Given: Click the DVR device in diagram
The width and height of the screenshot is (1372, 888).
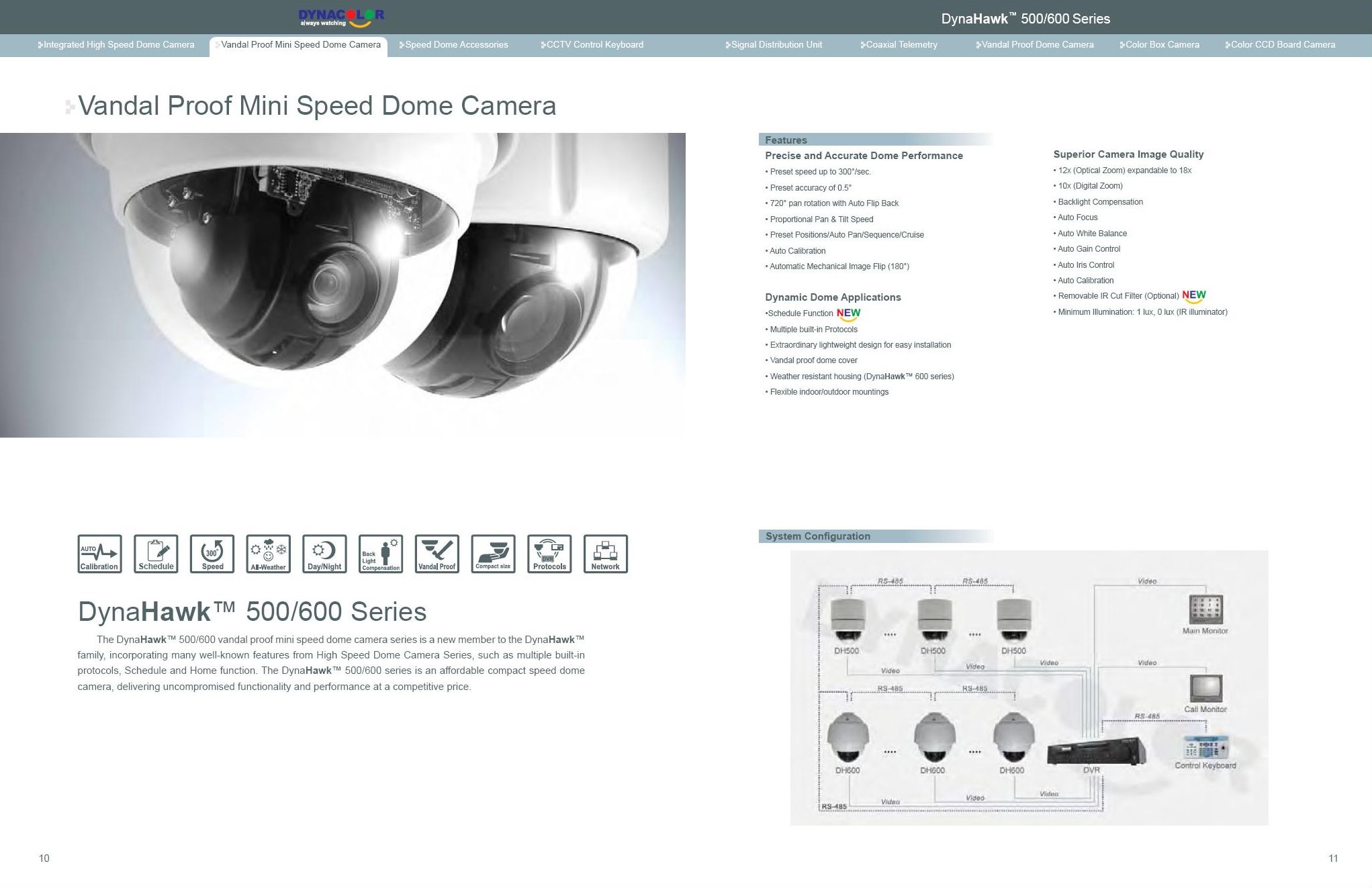Looking at the screenshot, I should tap(1096, 750).
